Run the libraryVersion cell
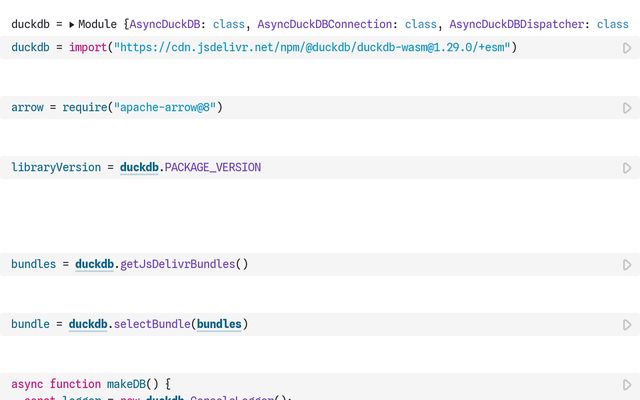 pyautogui.click(x=627, y=168)
